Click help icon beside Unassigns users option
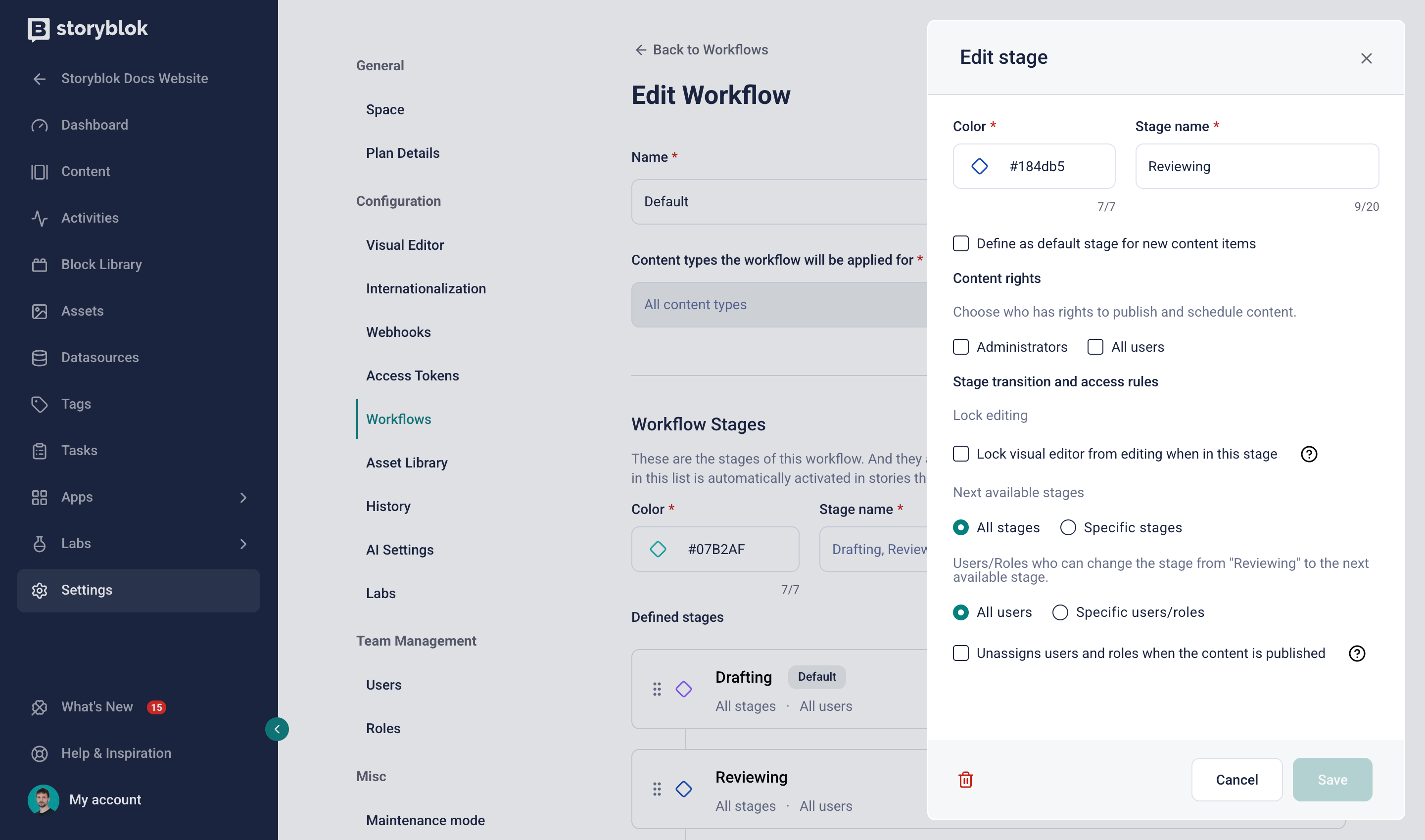Screen dimensions: 1425x840 [1357, 653]
